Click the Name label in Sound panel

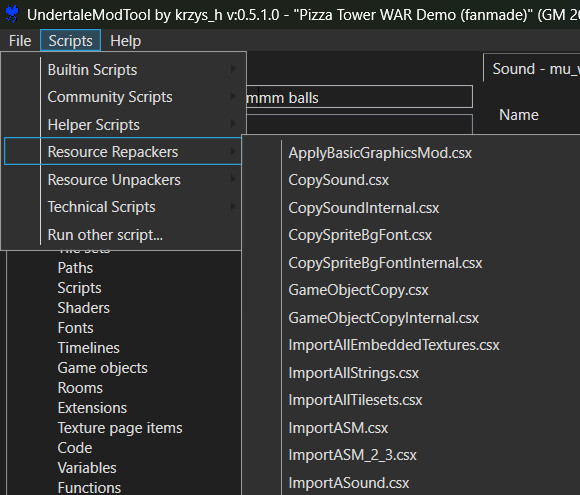point(519,115)
